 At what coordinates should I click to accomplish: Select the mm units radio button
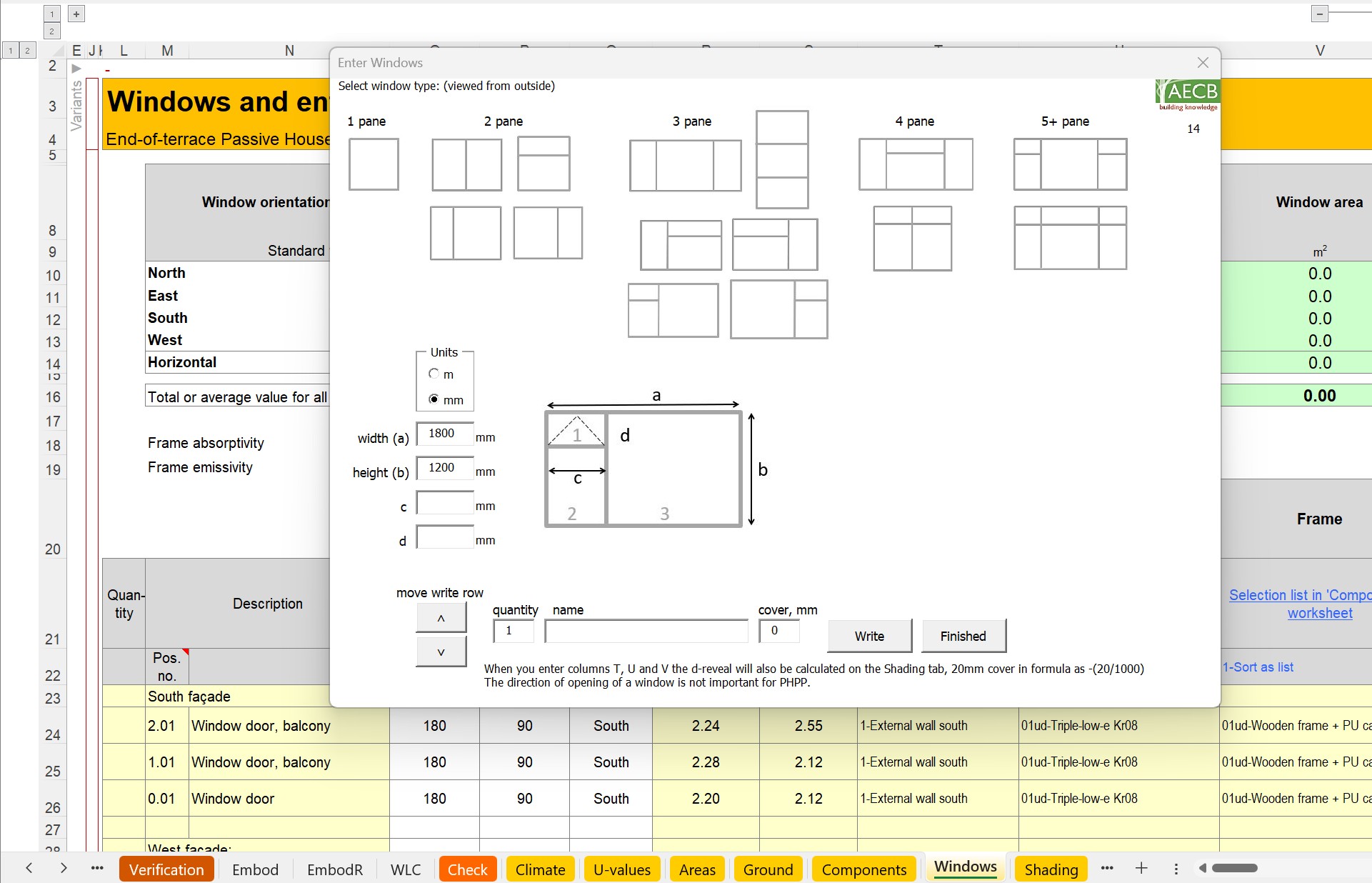[x=434, y=399]
